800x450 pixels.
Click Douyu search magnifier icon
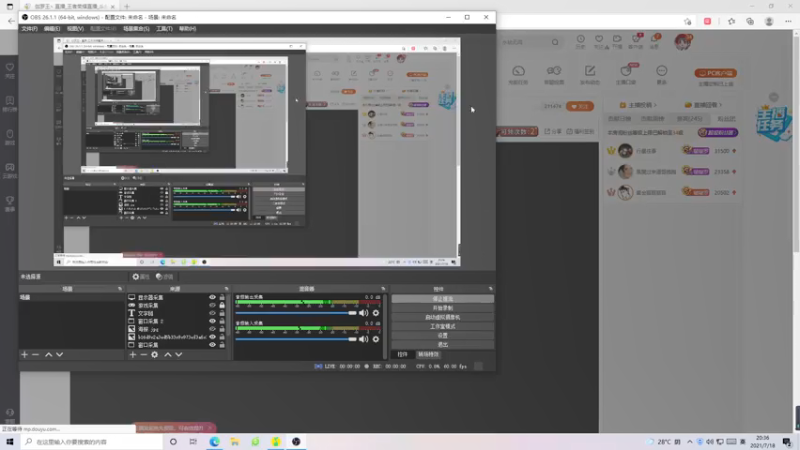click(x=555, y=42)
